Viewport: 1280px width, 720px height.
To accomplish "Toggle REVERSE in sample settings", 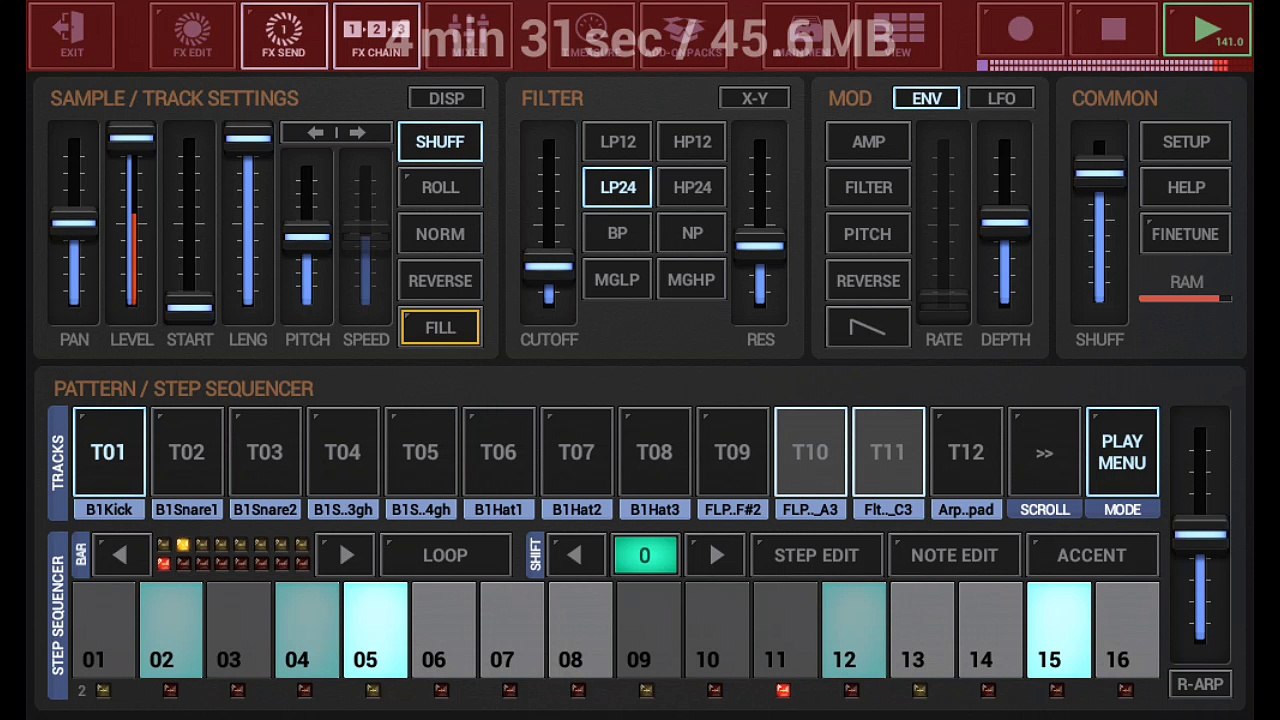I will tap(440, 281).
